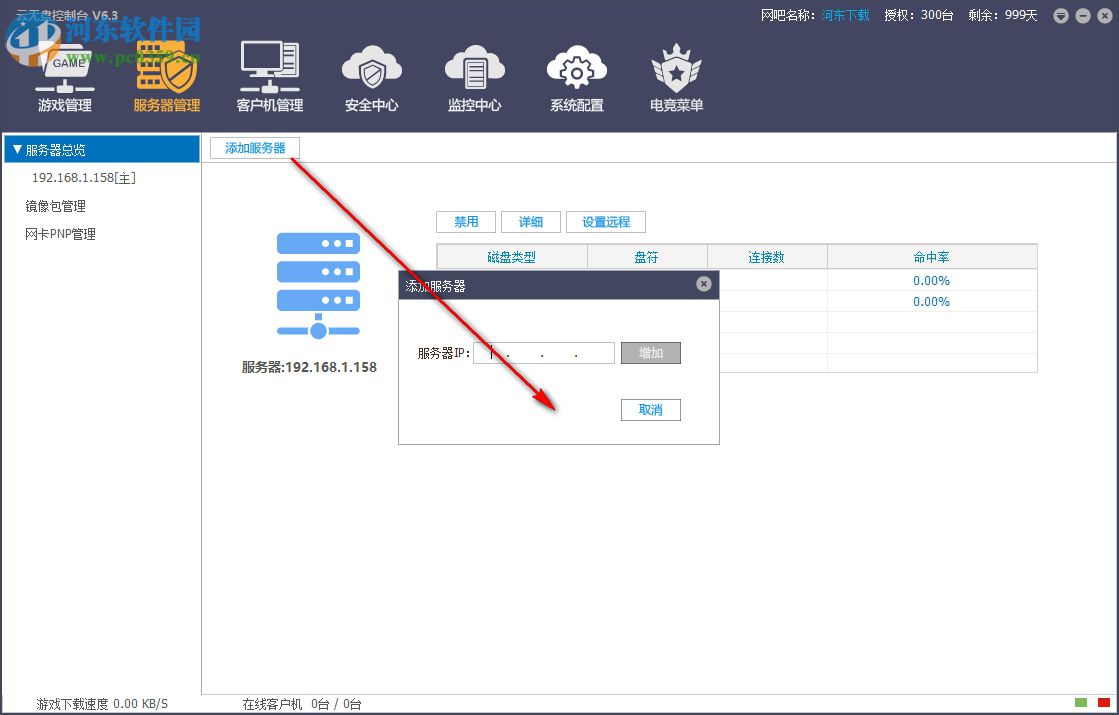Sort the table by the 命中率 column header
The width and height of the screenshot is (1119, 715).
pyautogui.click(x=931, y=256)
